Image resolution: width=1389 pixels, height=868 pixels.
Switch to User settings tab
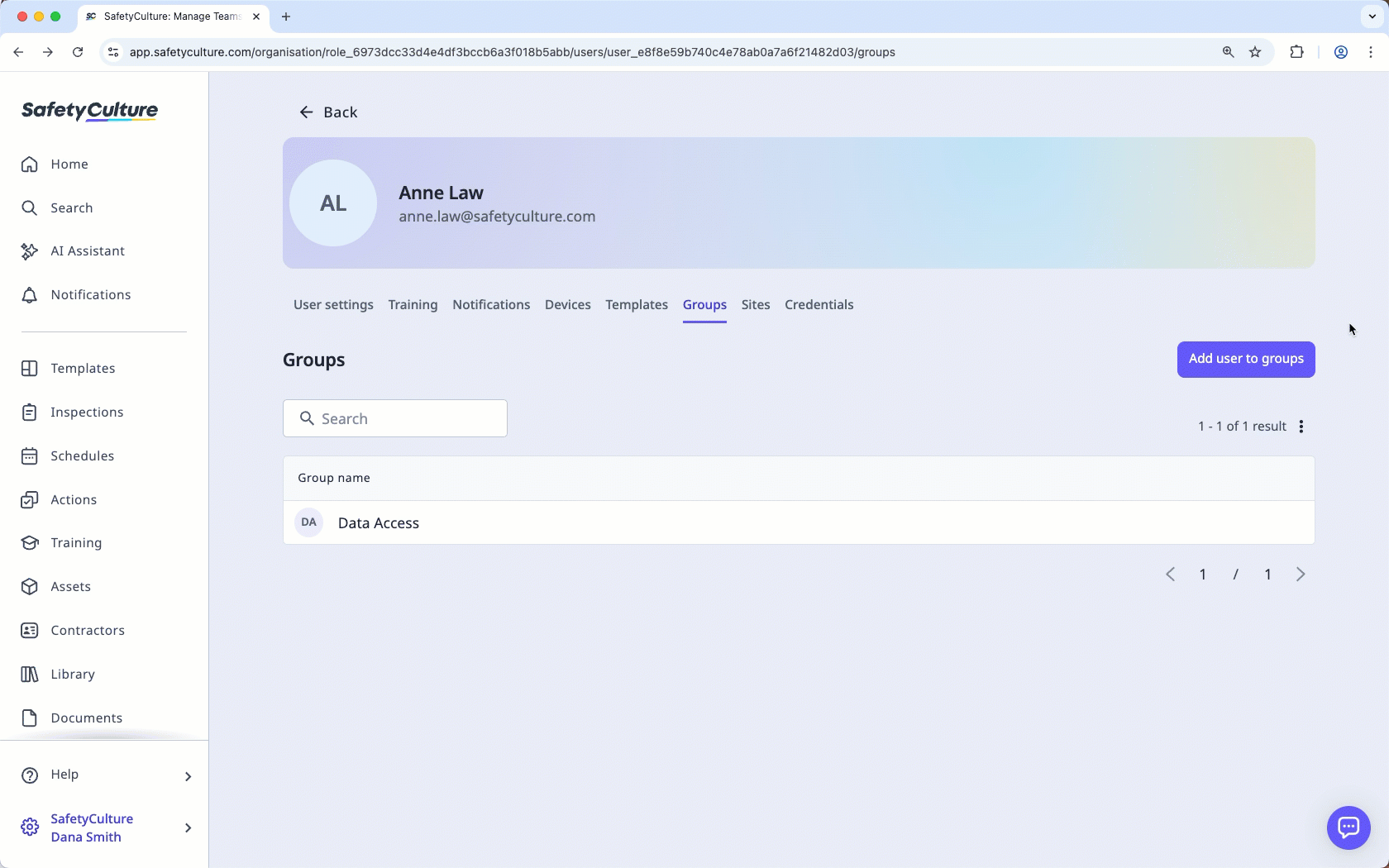[x=333, y=305]
